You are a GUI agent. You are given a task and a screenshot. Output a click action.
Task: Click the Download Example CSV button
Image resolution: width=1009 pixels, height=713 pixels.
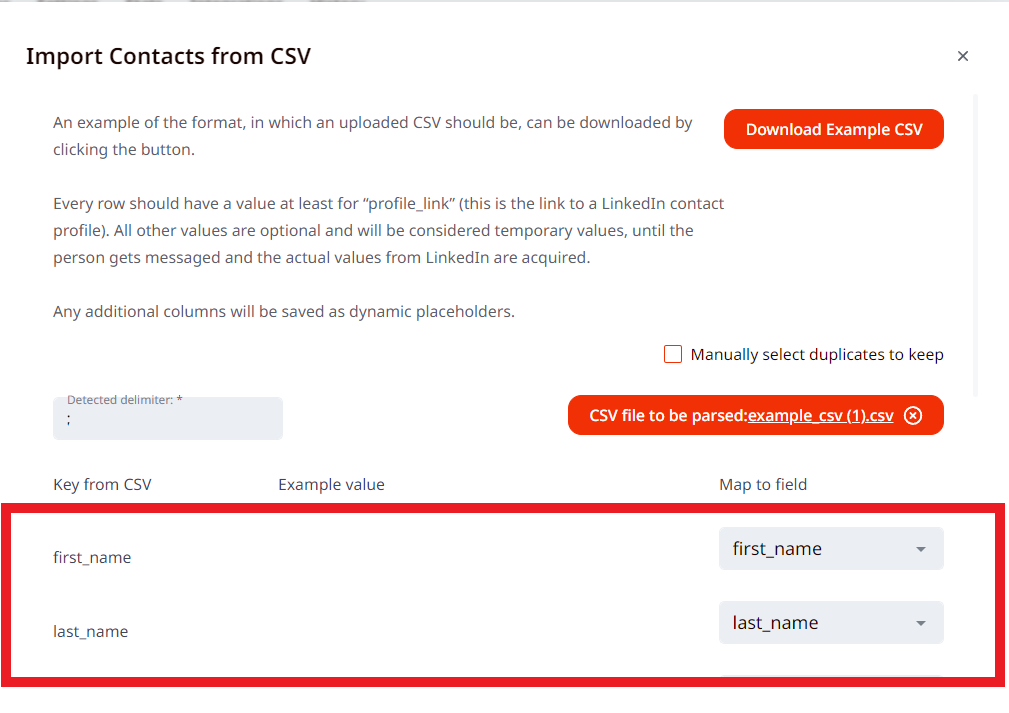click(833, 129)
